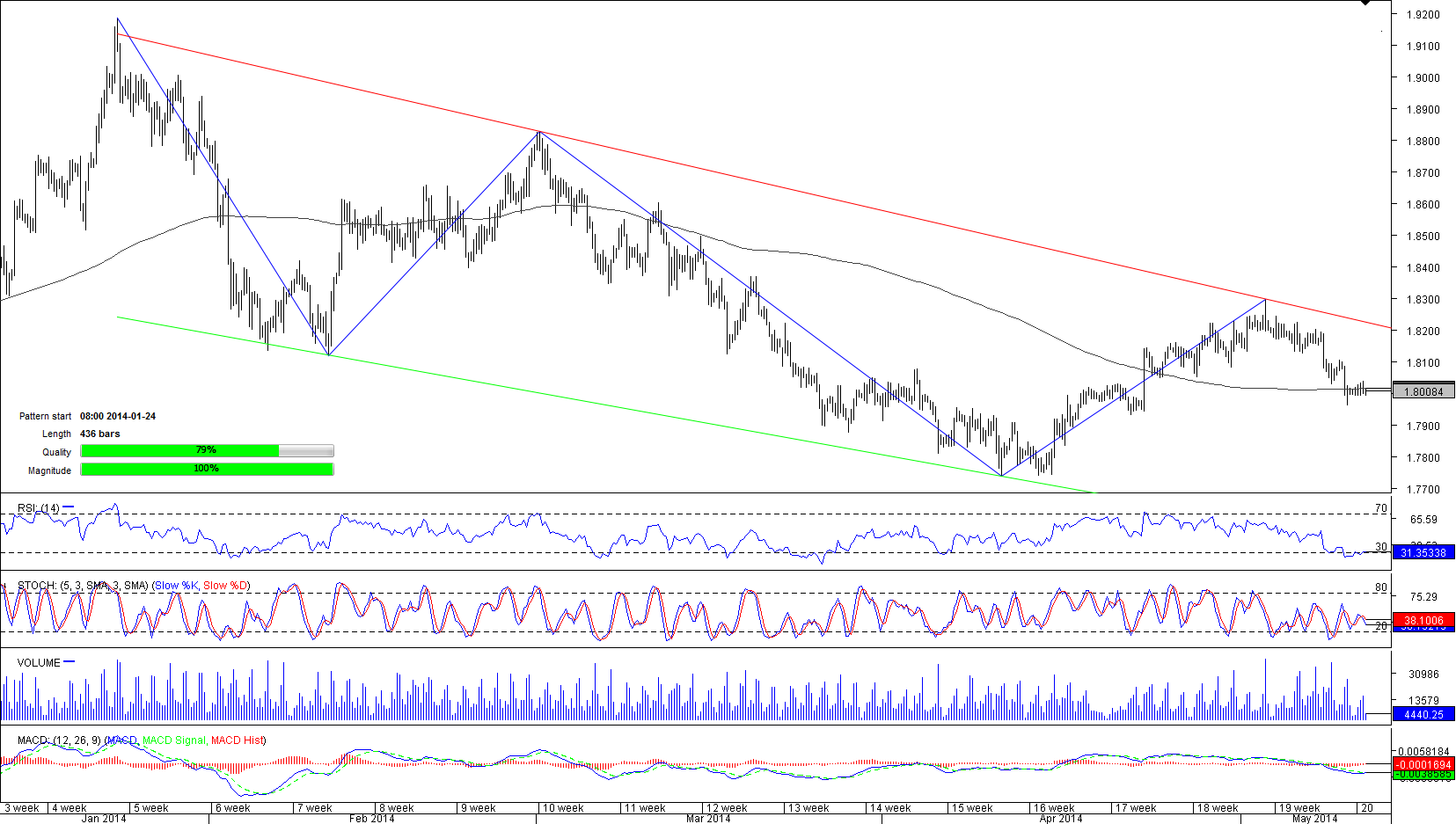Click the 1.7700 price axis label
This screenshot has width=1456, height=824.
point(1423,489)
